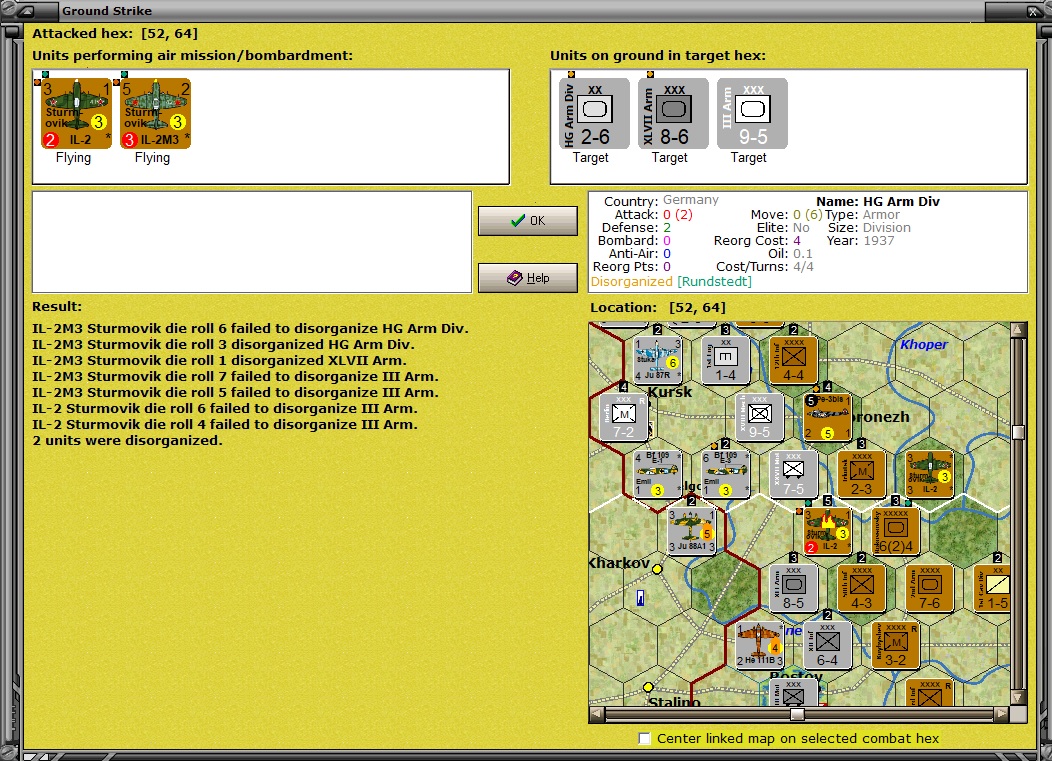Viewport: 1052px width, 761px height.
Task: Open Help for the Ground Strike dialog
Action: [528, 278]
